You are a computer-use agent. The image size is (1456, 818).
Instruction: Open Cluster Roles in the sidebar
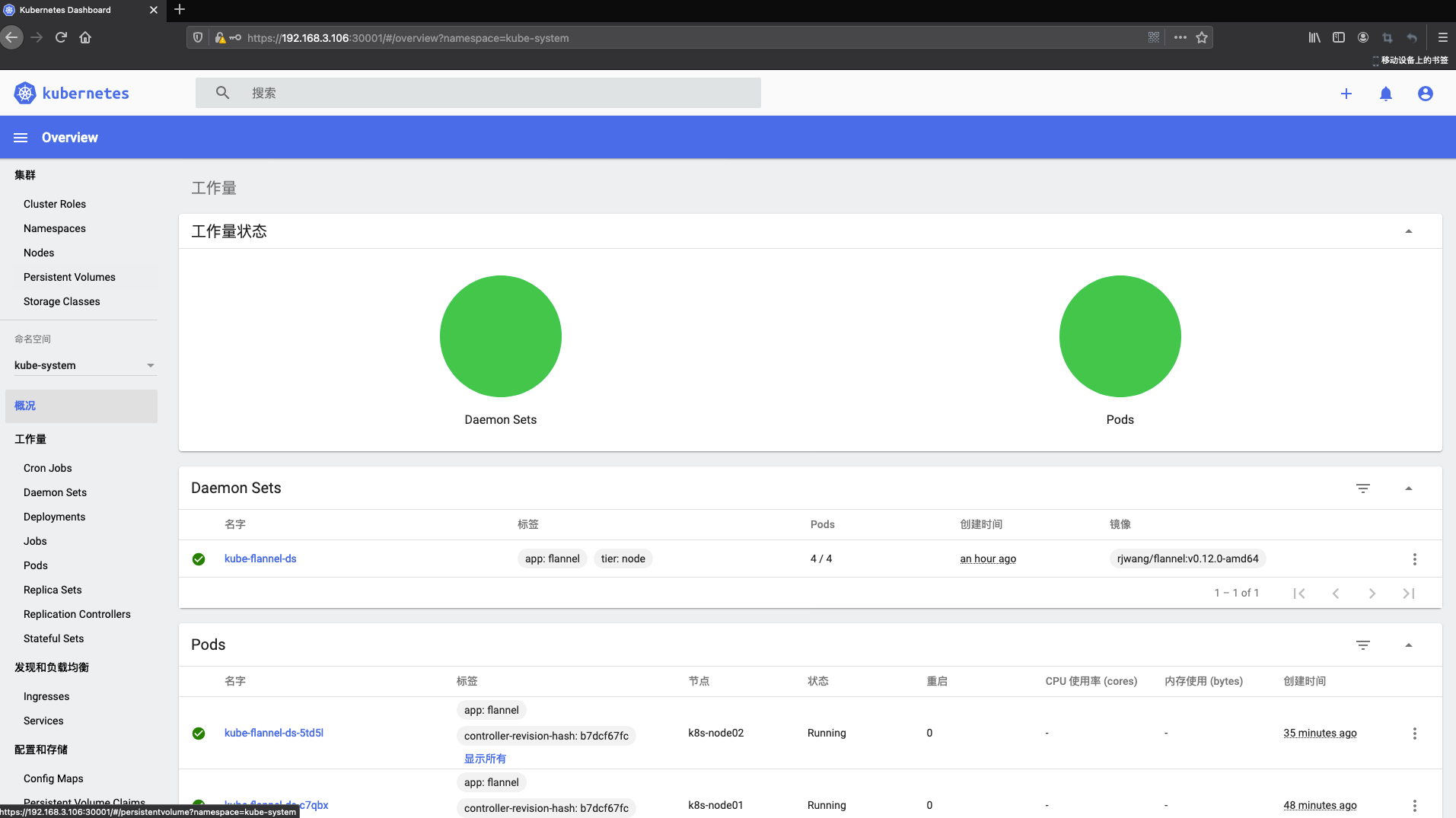pyautogui.click(x=55, y=204)
